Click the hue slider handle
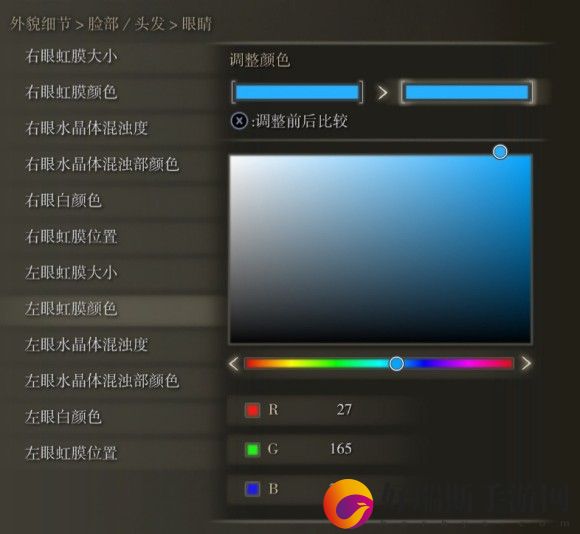Viewport: 580px width, 534px height. 397,364
